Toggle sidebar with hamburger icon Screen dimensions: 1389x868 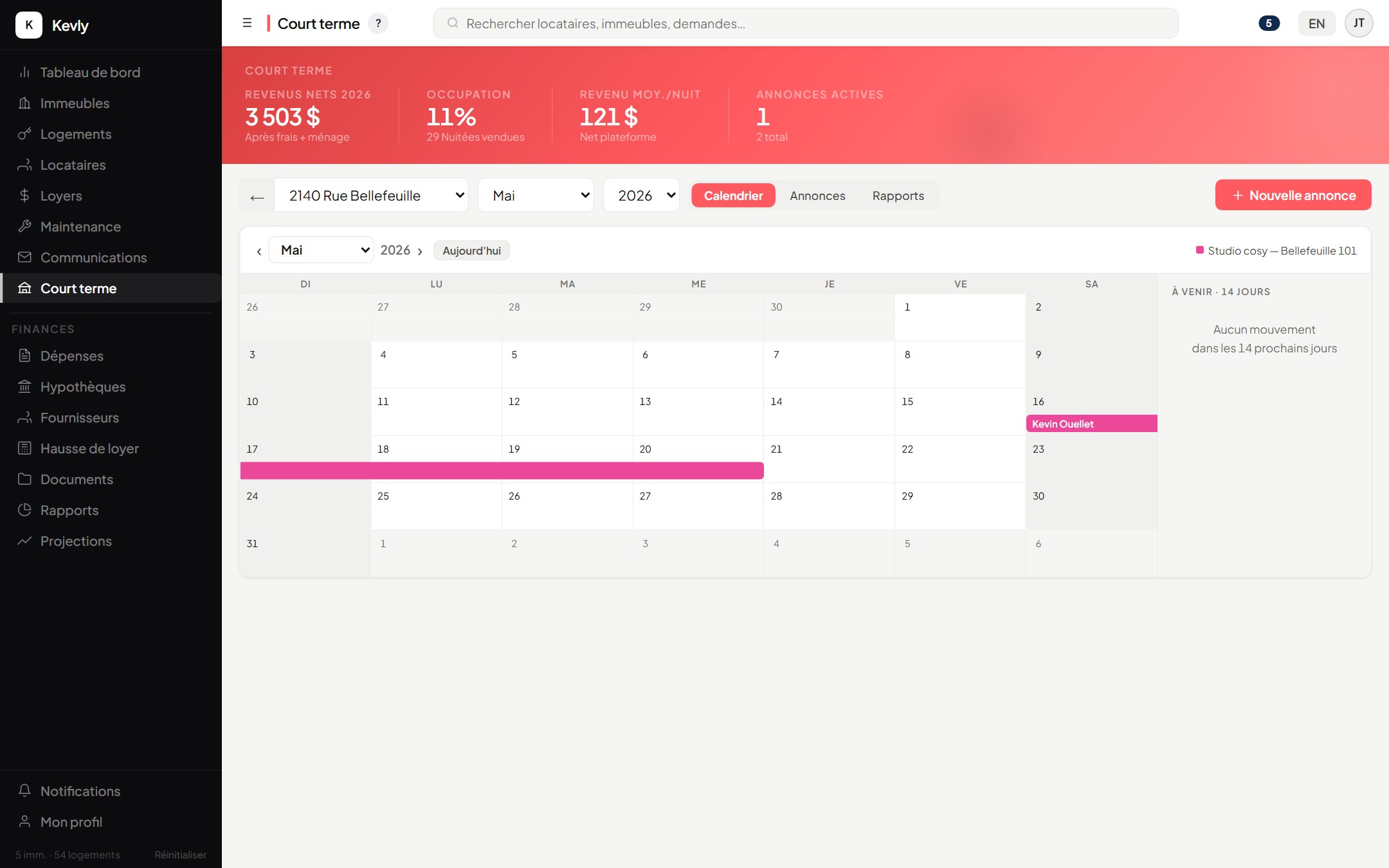247,23
